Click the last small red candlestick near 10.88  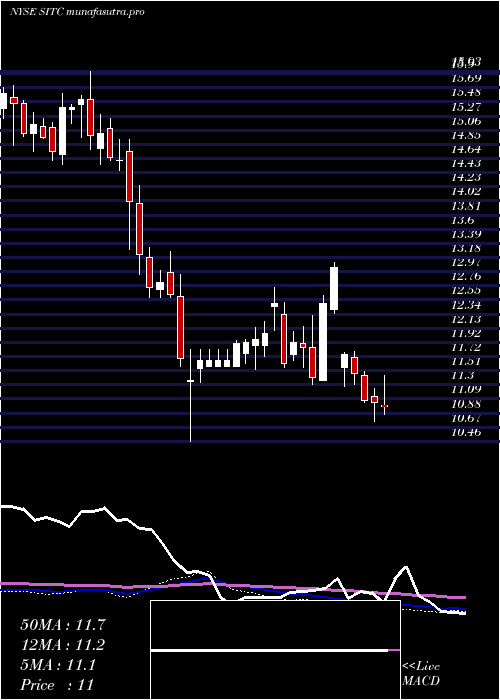pos(384,396)
